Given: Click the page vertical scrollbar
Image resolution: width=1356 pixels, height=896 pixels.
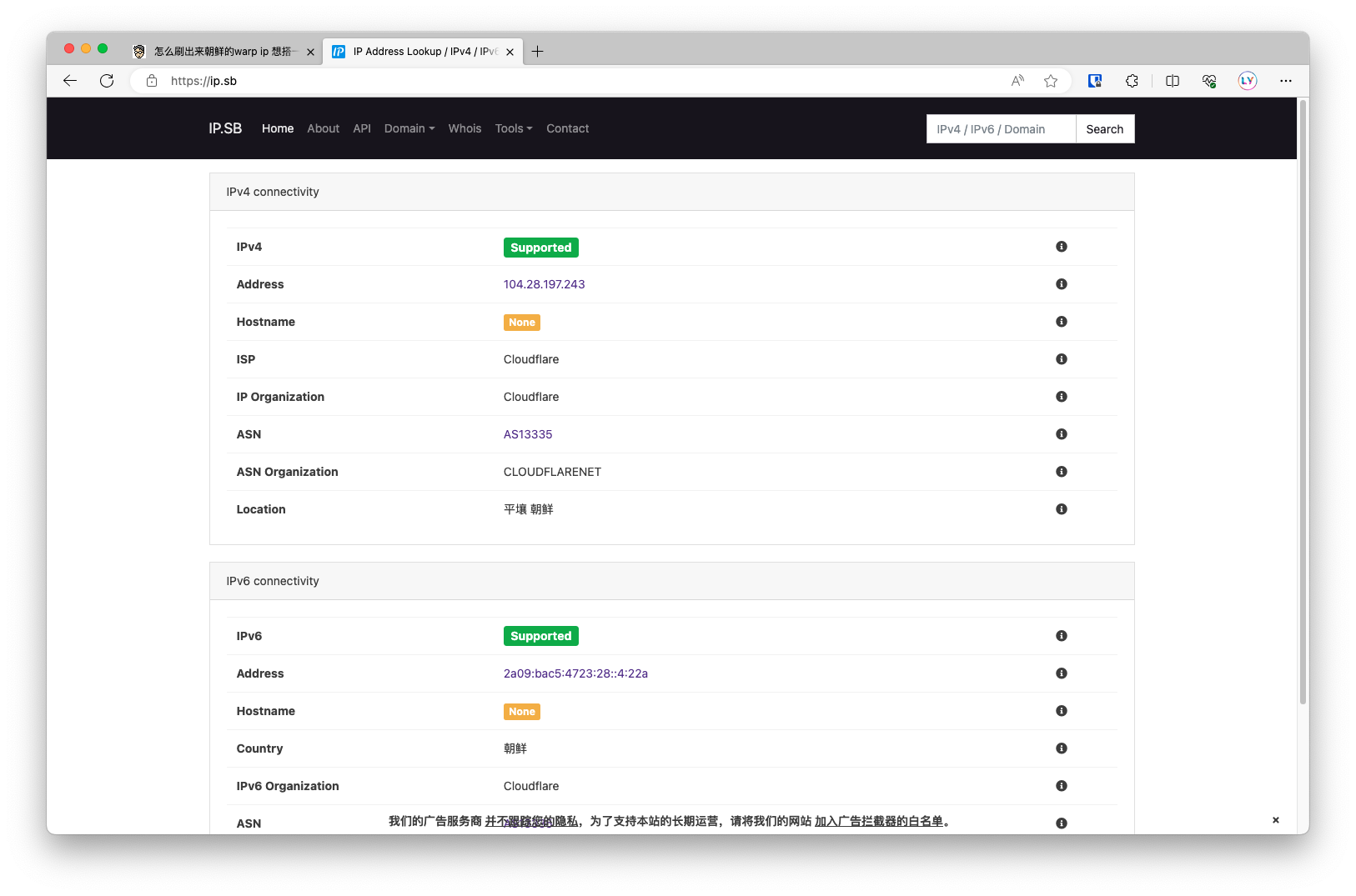Looking at the screenshot, I should coord(1303,402).
